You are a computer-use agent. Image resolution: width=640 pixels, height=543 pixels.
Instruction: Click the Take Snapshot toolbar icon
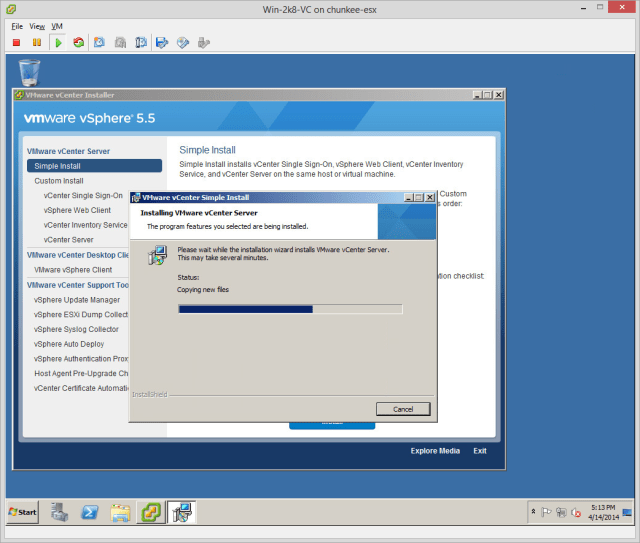(x=99, y=42)
